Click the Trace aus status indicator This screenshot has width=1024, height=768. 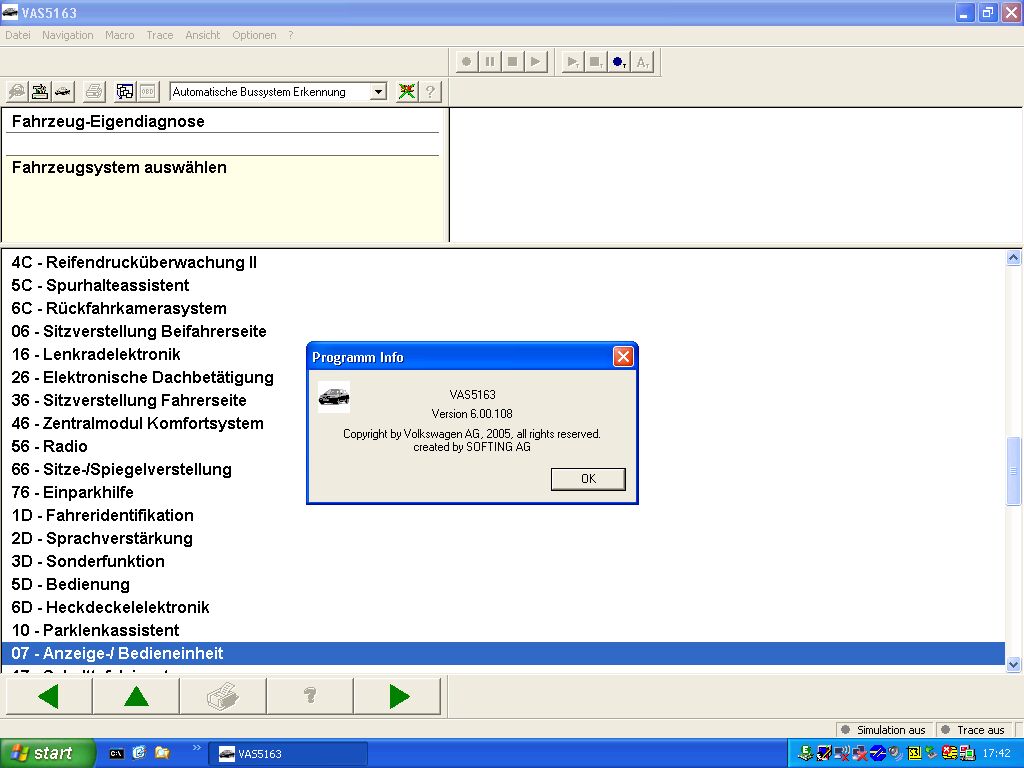pyautogui.click(x=974, y=730)
